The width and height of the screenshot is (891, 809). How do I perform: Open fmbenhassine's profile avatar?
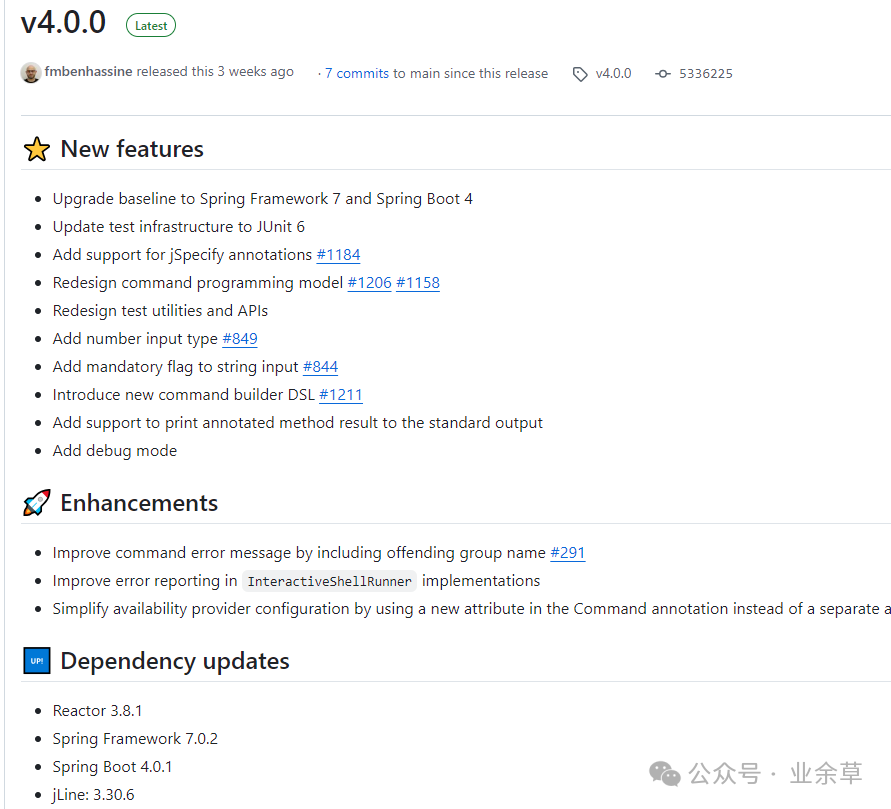click(x=33, y=72)
